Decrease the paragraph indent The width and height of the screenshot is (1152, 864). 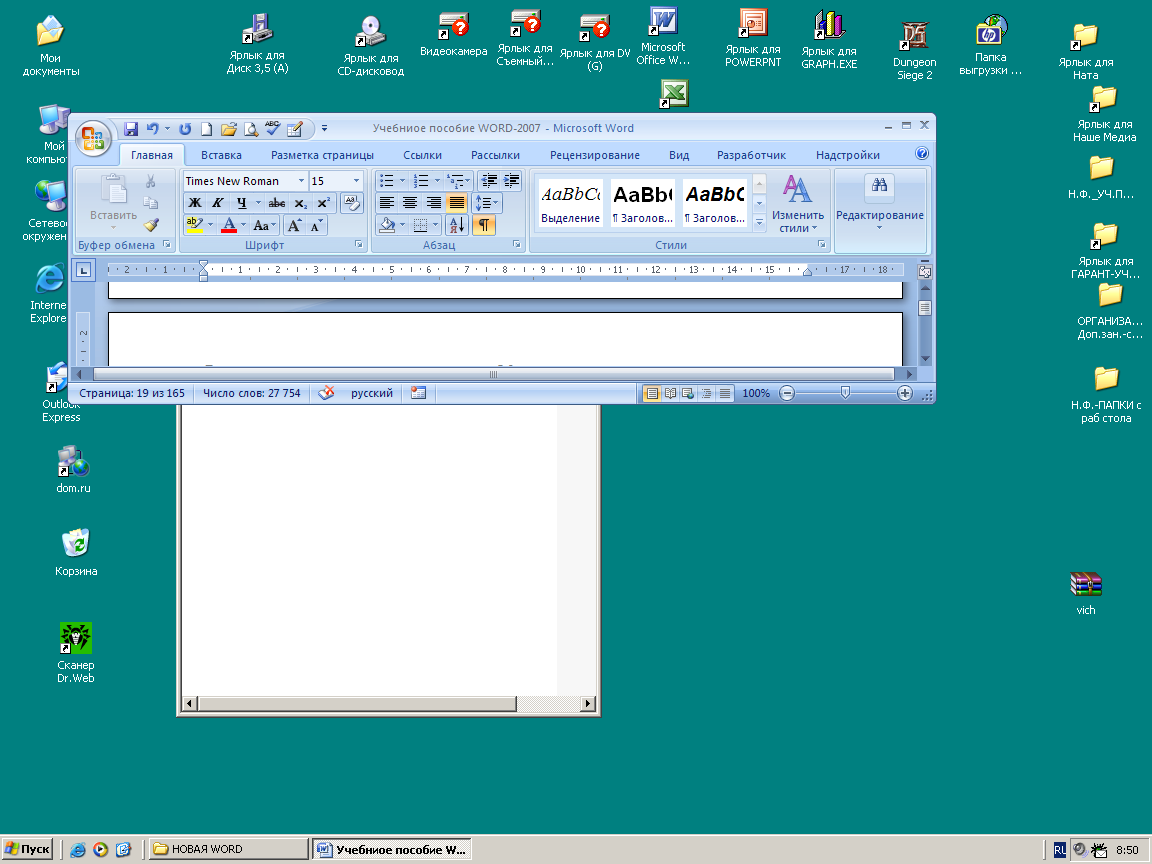[489, 181]
